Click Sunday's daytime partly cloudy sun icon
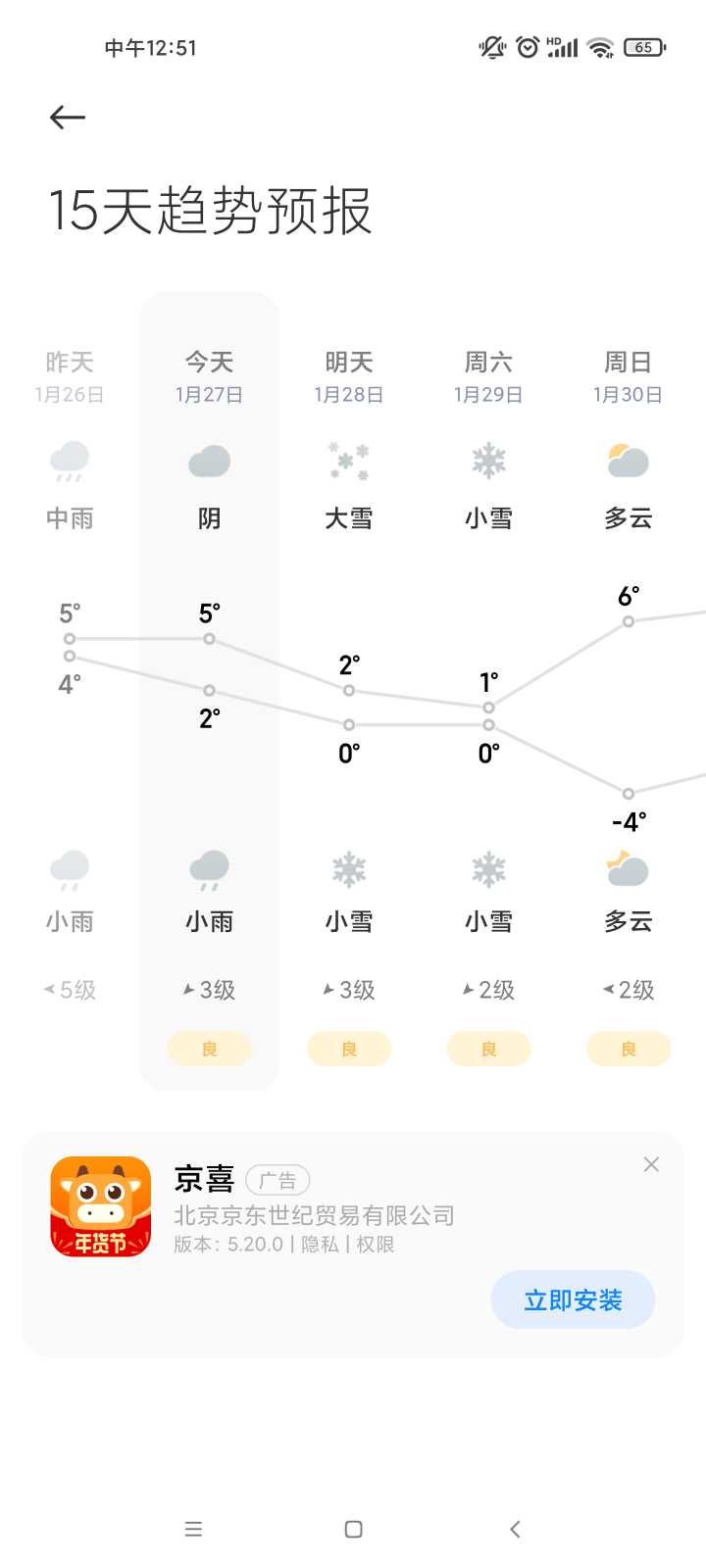706x1568 pixels. pos(628,460)
